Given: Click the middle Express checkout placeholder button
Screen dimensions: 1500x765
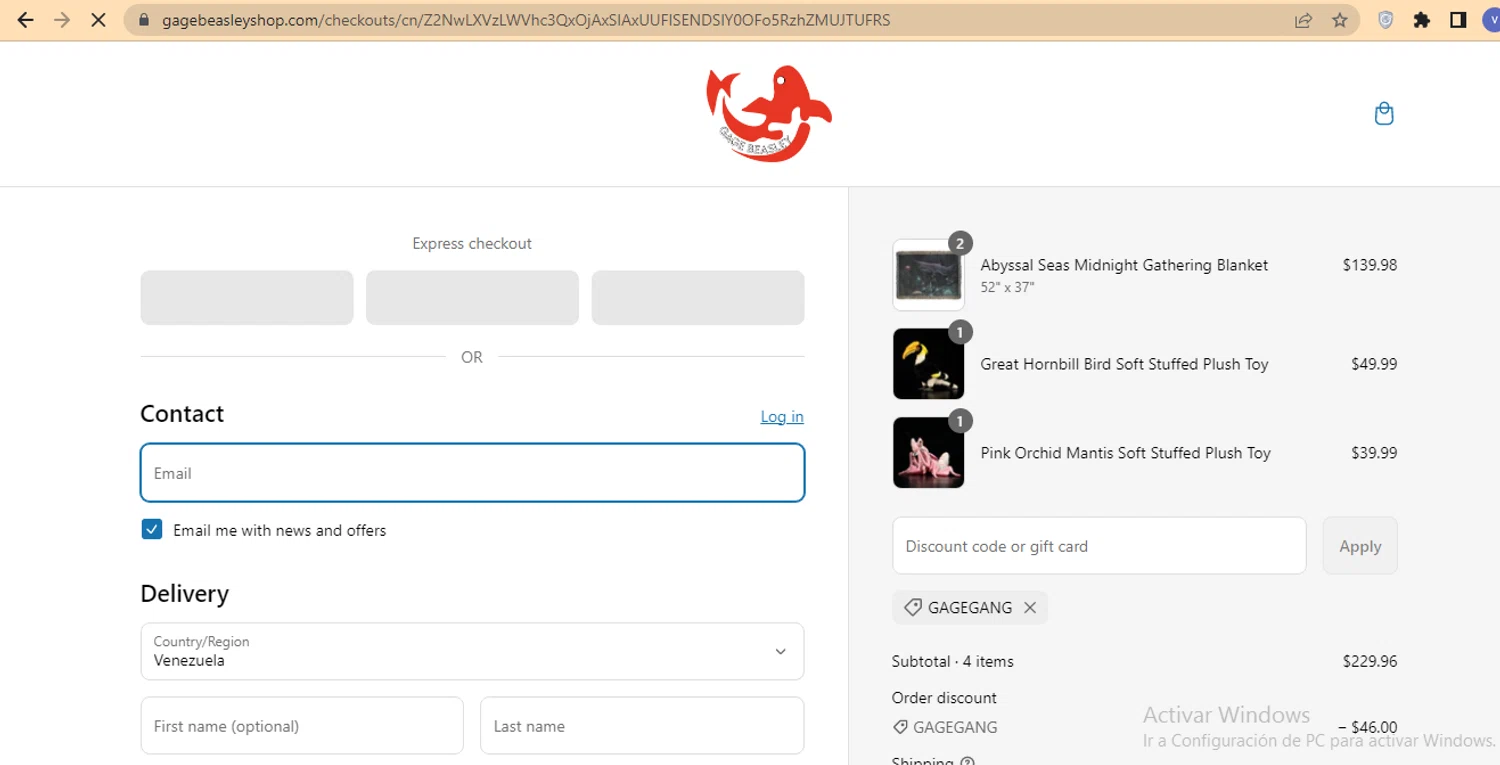Looking at the screenshot, I should 472,298.
